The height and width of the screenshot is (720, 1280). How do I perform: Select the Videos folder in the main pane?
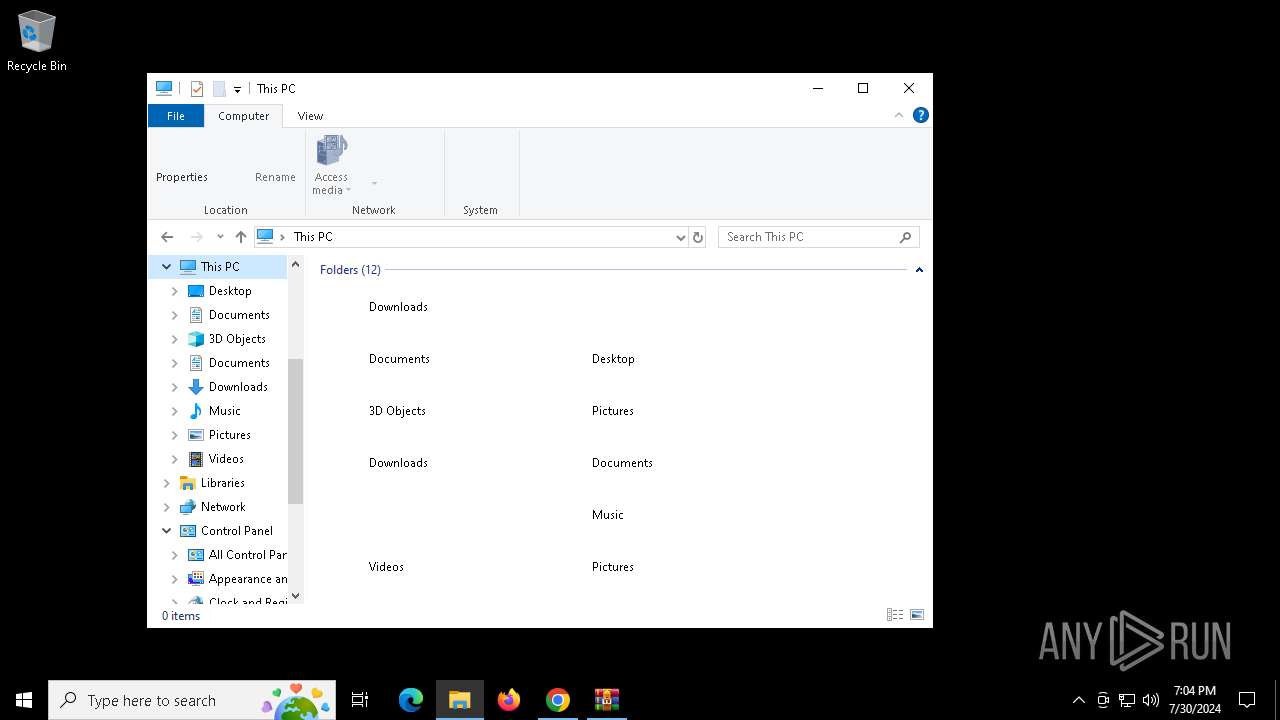click(x=386, y=567)
